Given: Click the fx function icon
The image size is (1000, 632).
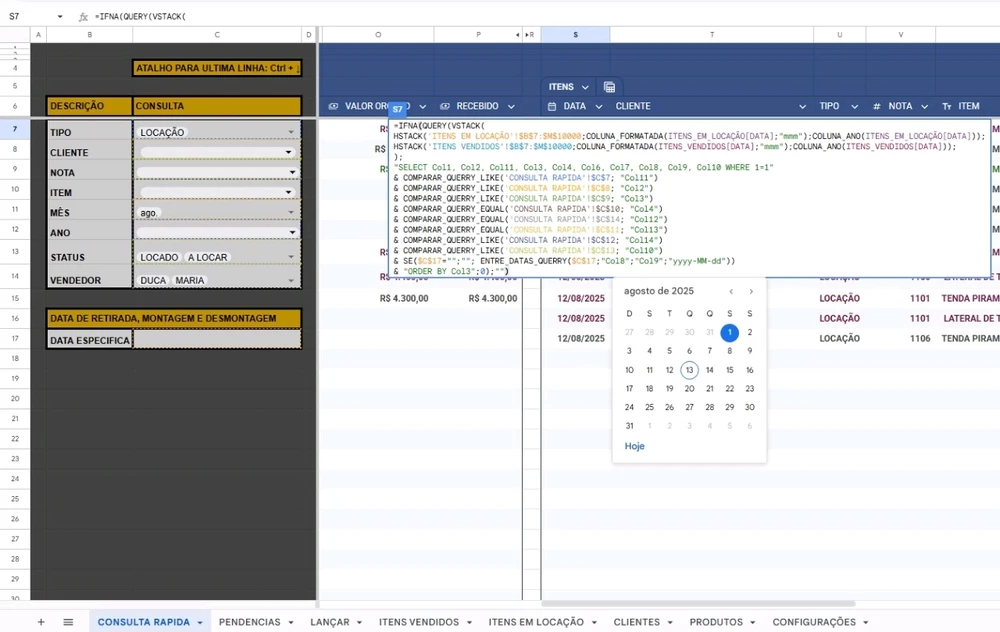Looking at the screenshot, I should 84,17.
